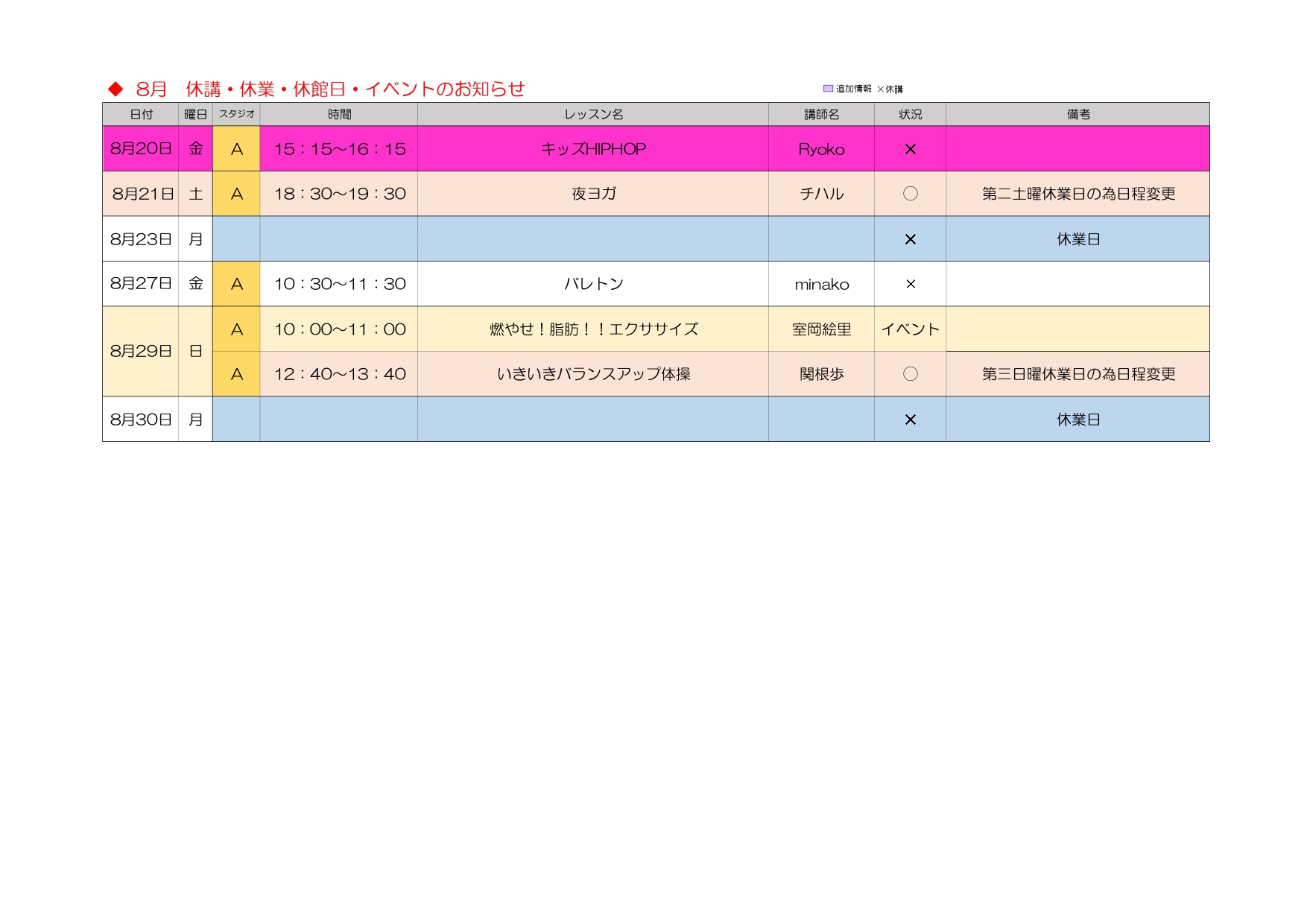
Task: Click the '講師名' column header
Action: click(x=821, y=114)
